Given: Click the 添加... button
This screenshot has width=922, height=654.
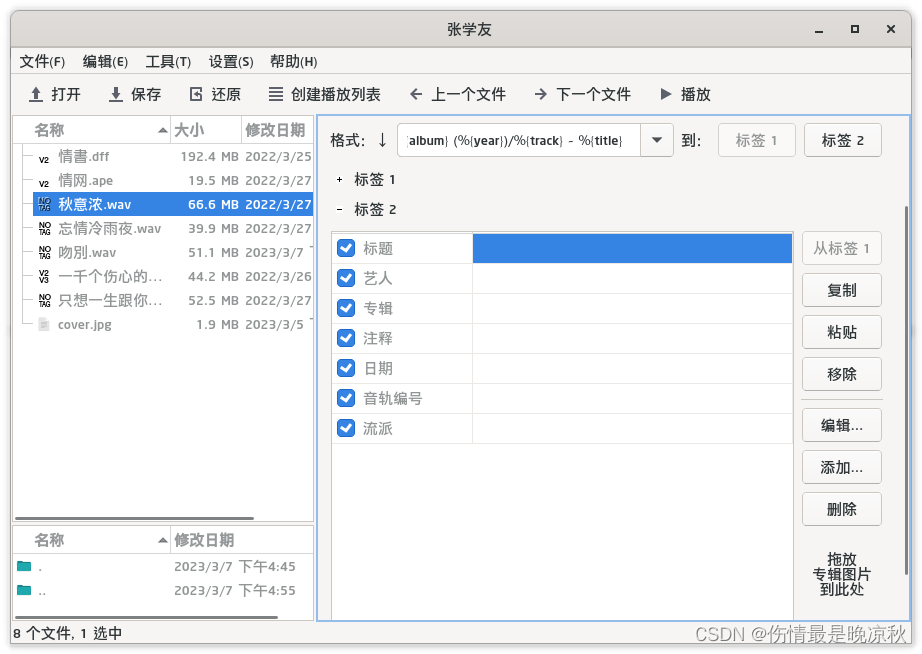Looking at the screenshot, I should coord(841,468).
